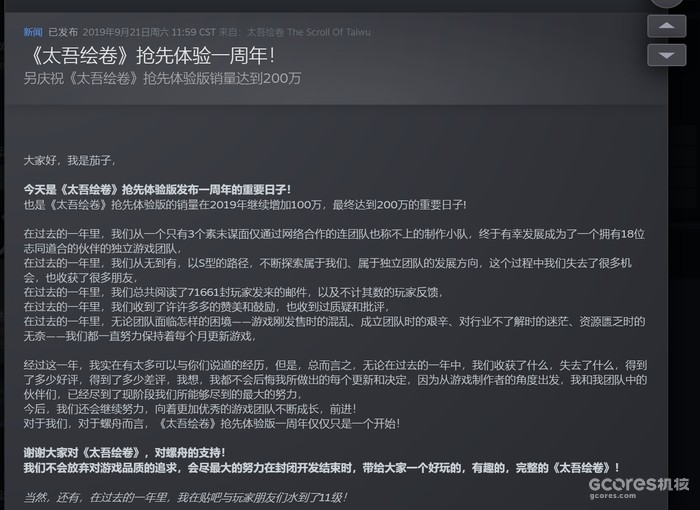Click the partially visible round button at top right
700x510 pixels.
click(x=667, y=3)
